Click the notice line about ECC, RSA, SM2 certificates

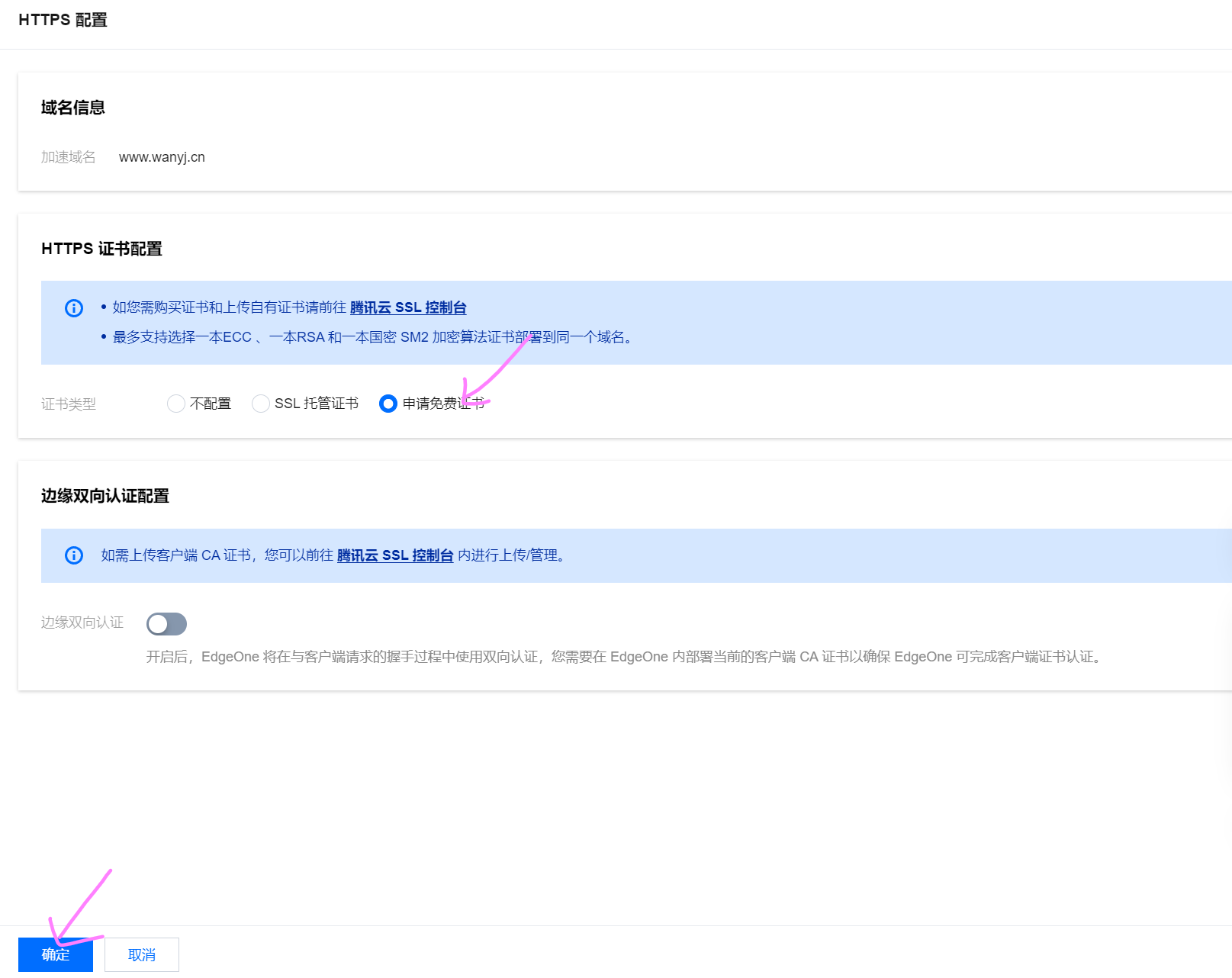tap(374, 337)
